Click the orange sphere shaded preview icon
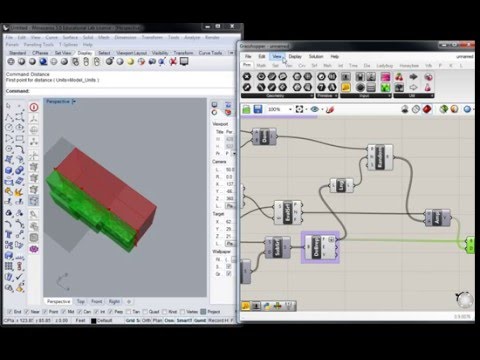The height and width of the screenshot is (360, 480). 454,109
